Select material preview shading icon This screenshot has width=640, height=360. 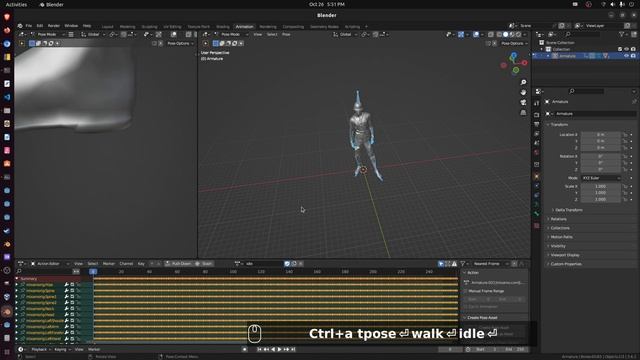coord(512,35)
